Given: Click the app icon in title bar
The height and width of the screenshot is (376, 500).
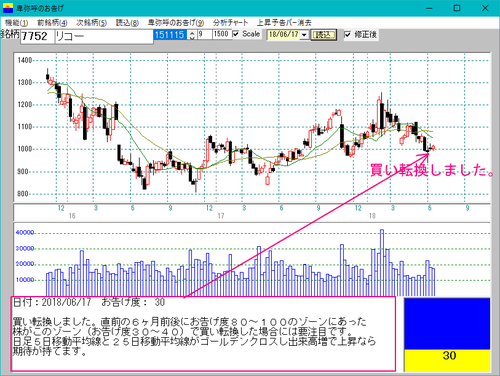Looking at the screenshot, I should [x=8, y=8].
